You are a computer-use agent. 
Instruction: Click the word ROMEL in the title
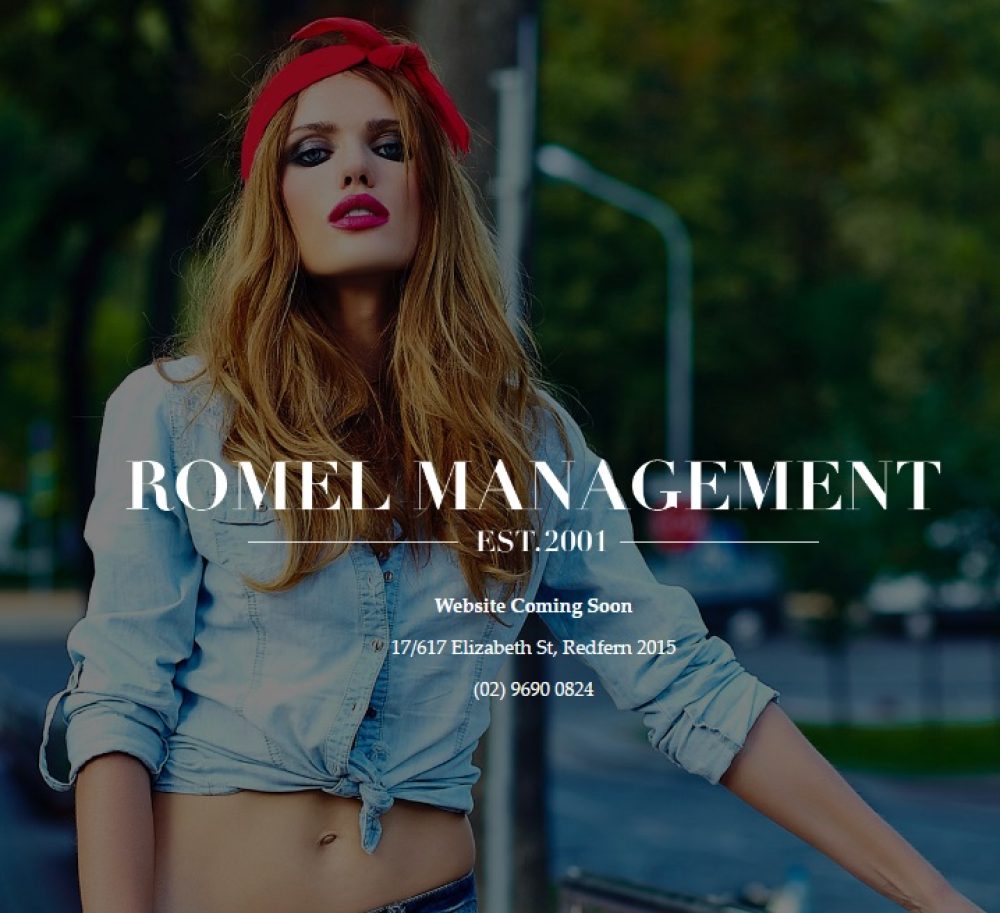259,487
